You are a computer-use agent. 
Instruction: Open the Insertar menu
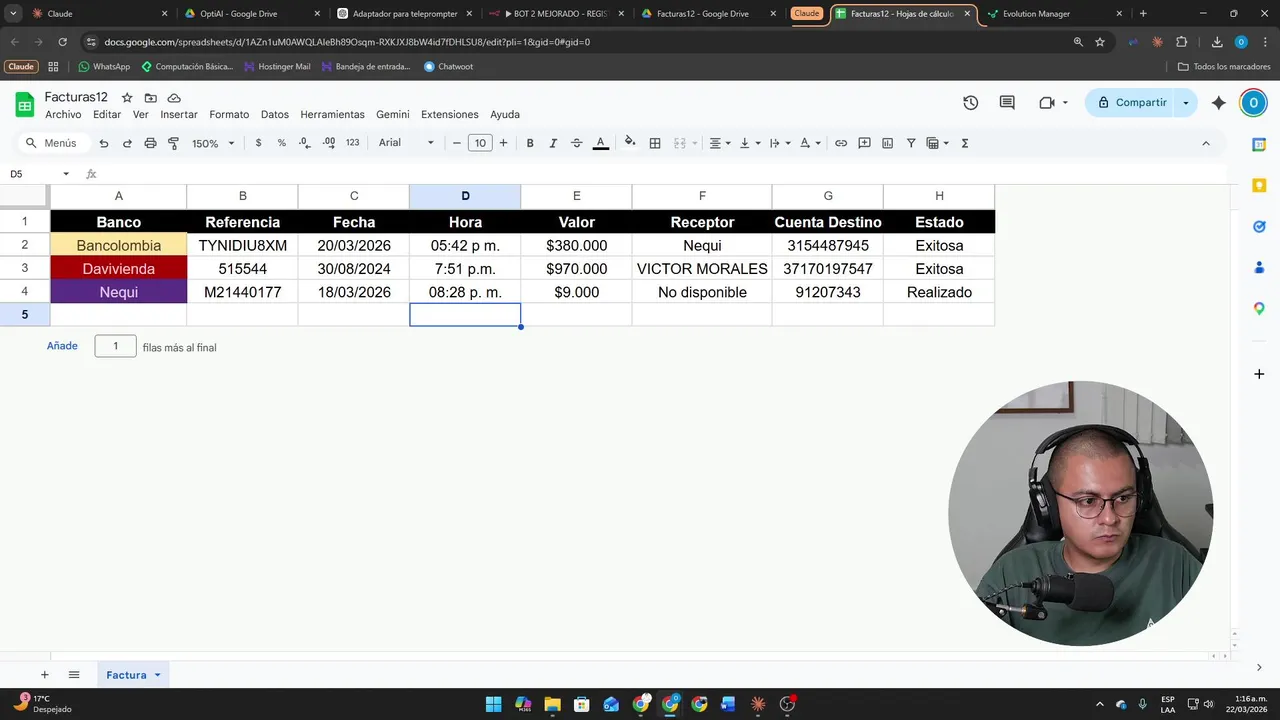(x=179, y=115)
